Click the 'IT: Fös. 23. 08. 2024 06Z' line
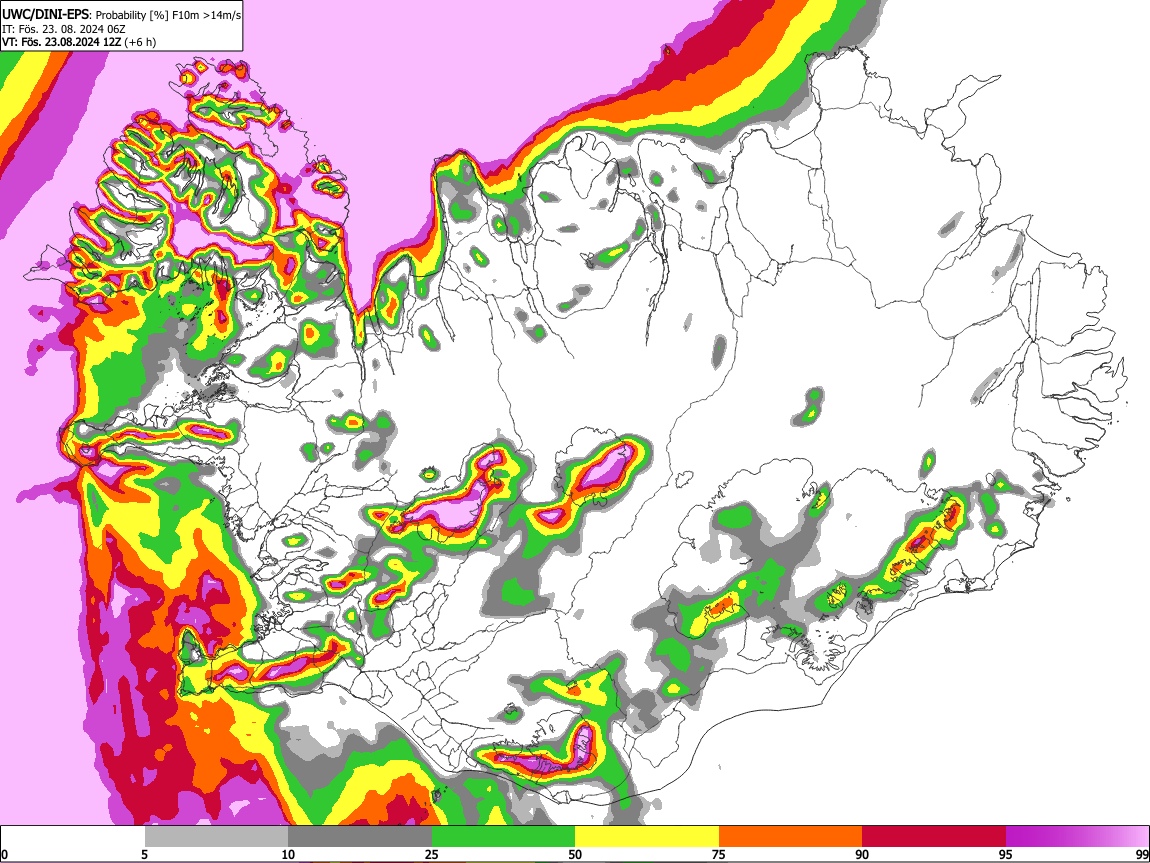 tap(64, 29)
